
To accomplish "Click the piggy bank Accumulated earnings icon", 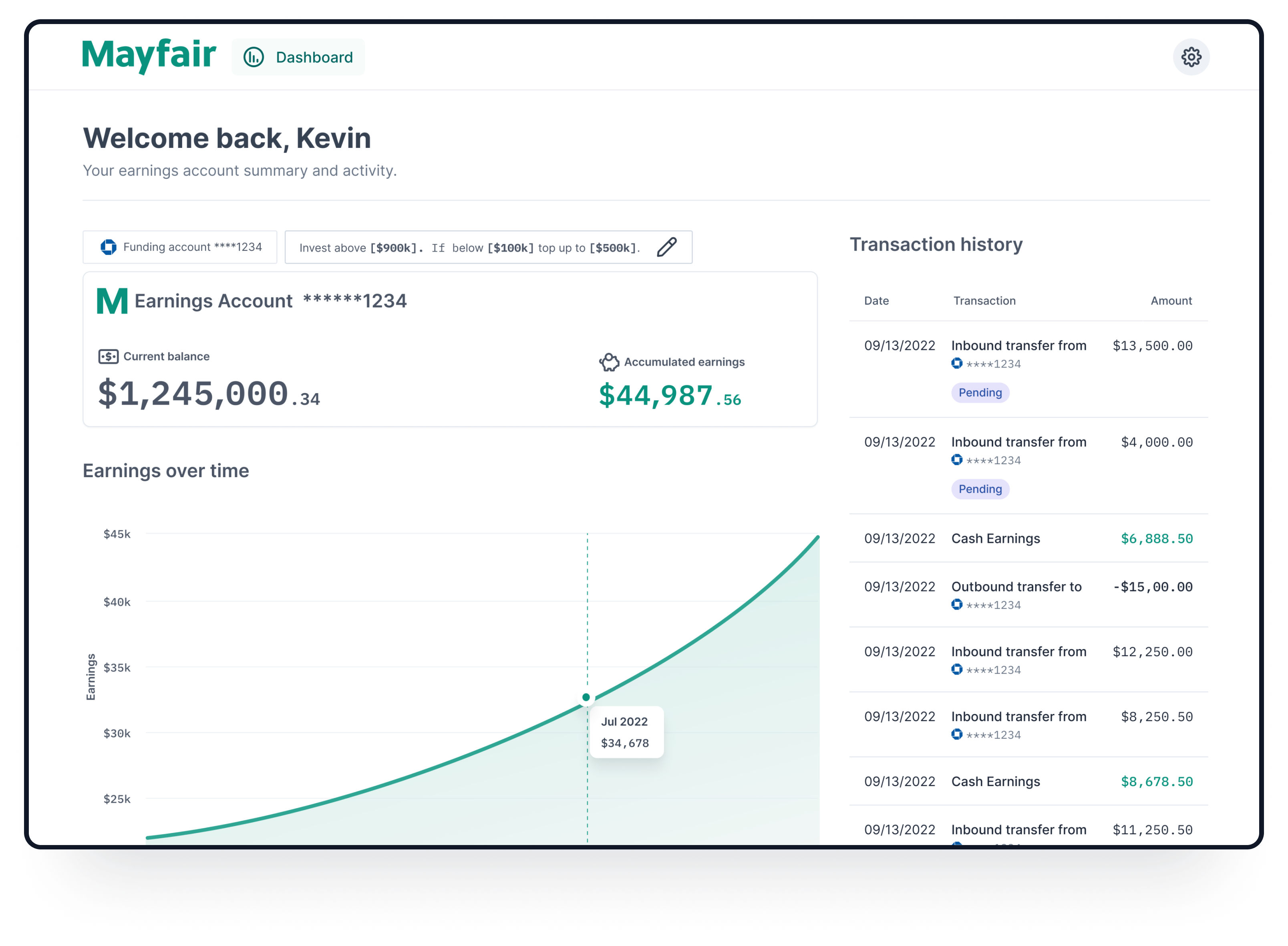I will (x=609, y=362).
